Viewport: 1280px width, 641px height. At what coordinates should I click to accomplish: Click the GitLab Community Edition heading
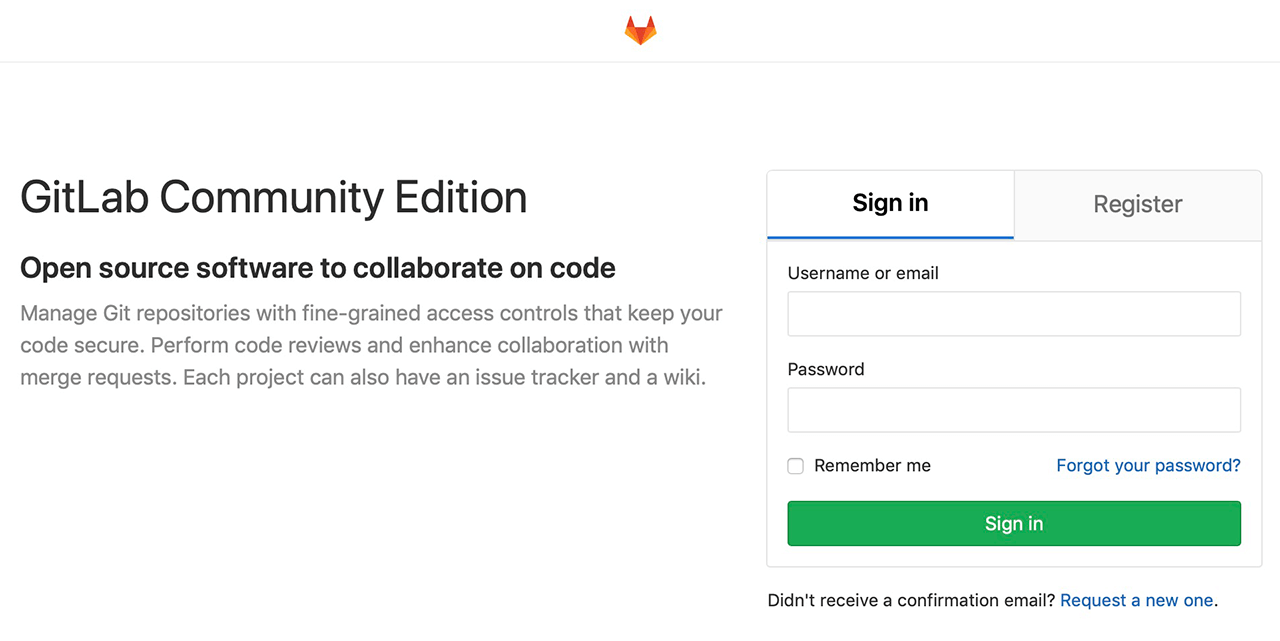273,197
